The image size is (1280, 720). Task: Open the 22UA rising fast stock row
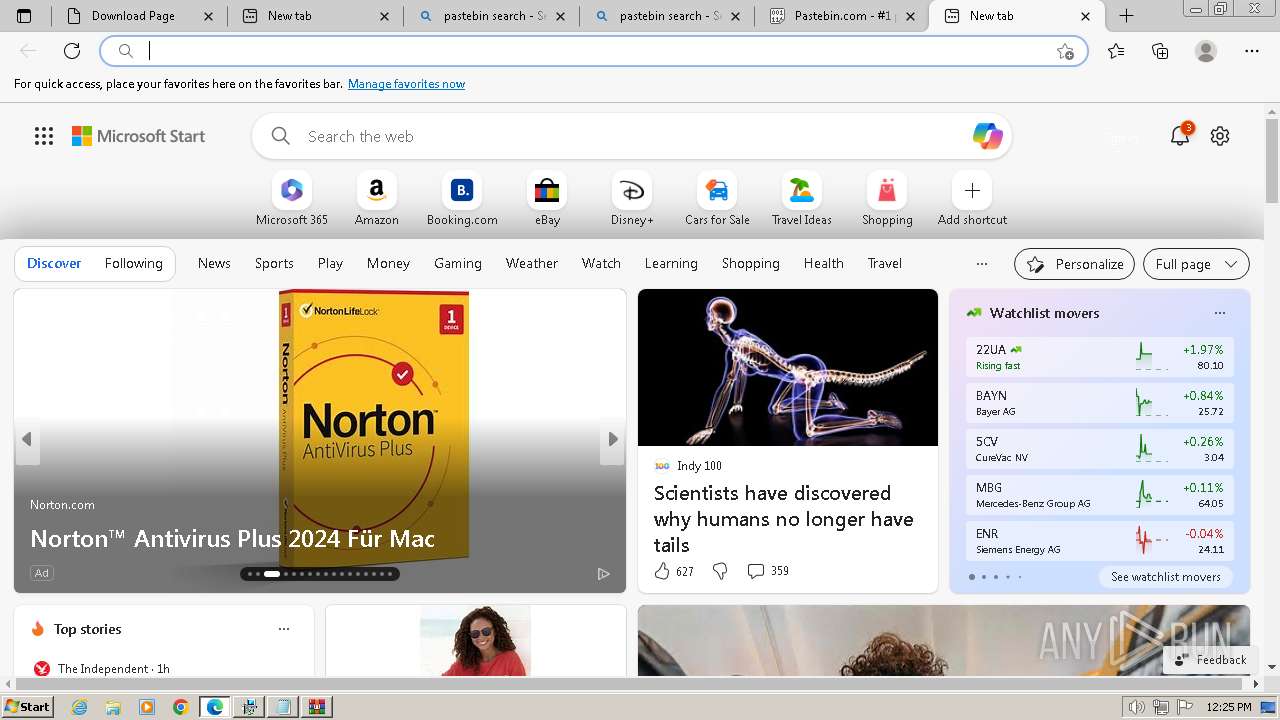(x=1100, y=357)
